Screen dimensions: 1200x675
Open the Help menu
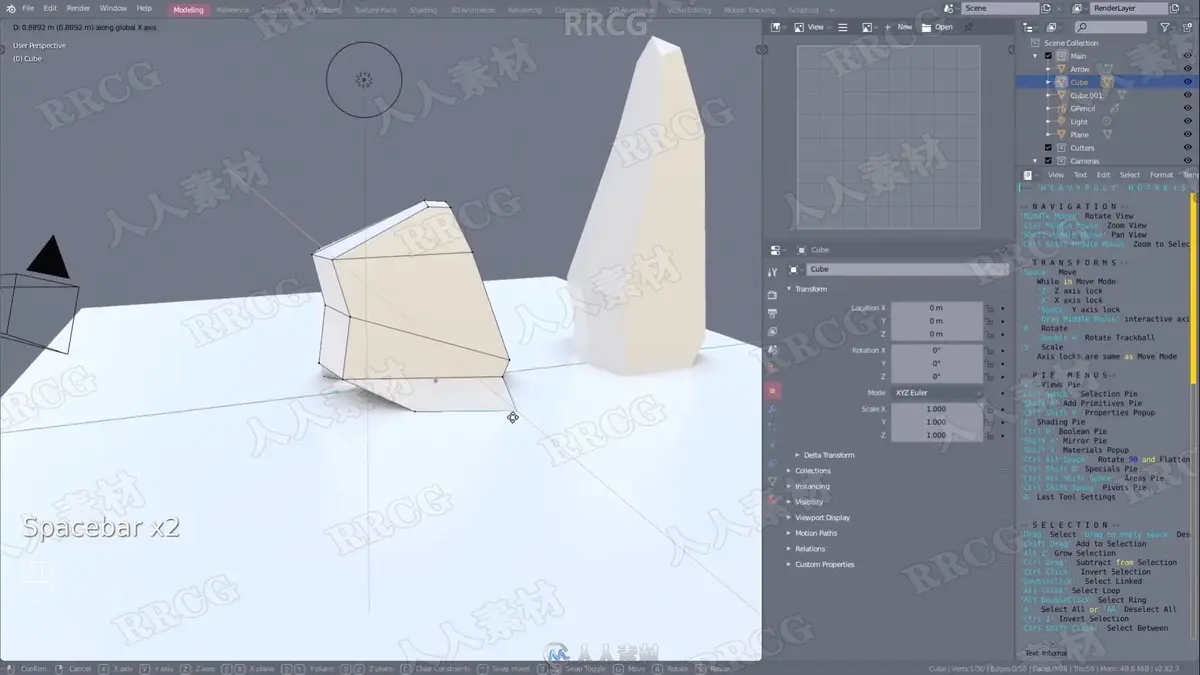144,8
